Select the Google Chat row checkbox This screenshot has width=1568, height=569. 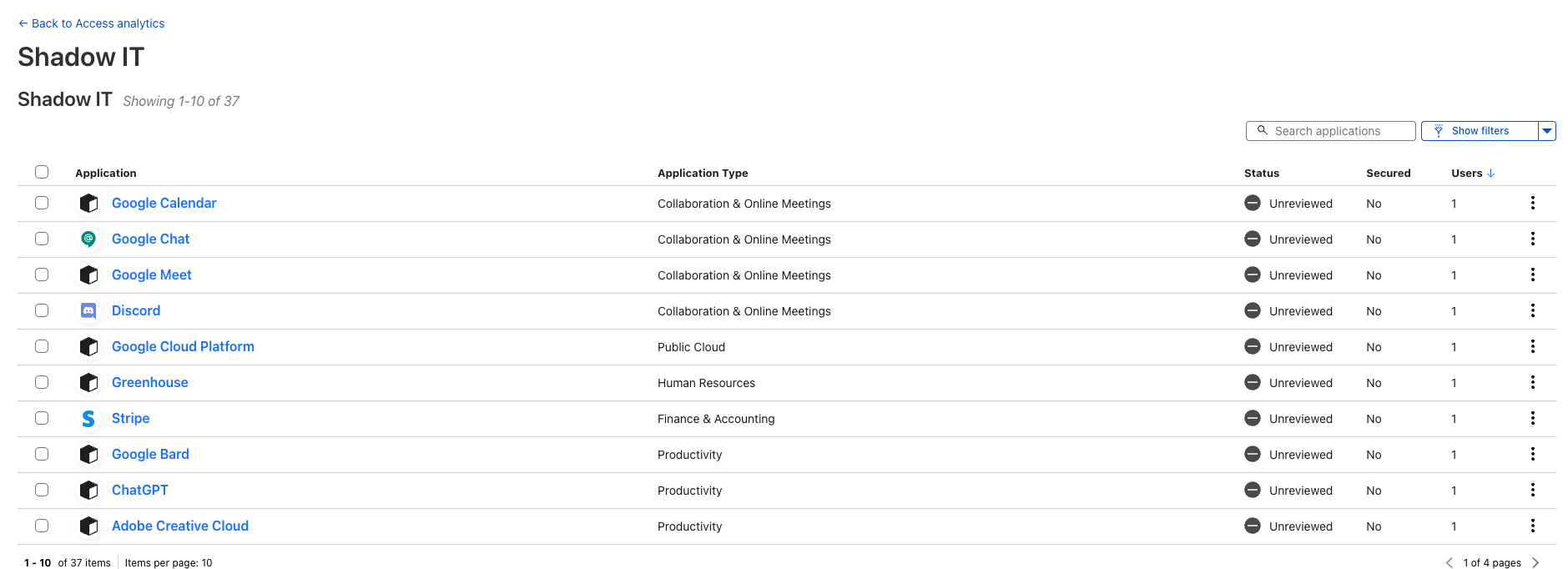(42, 239)
